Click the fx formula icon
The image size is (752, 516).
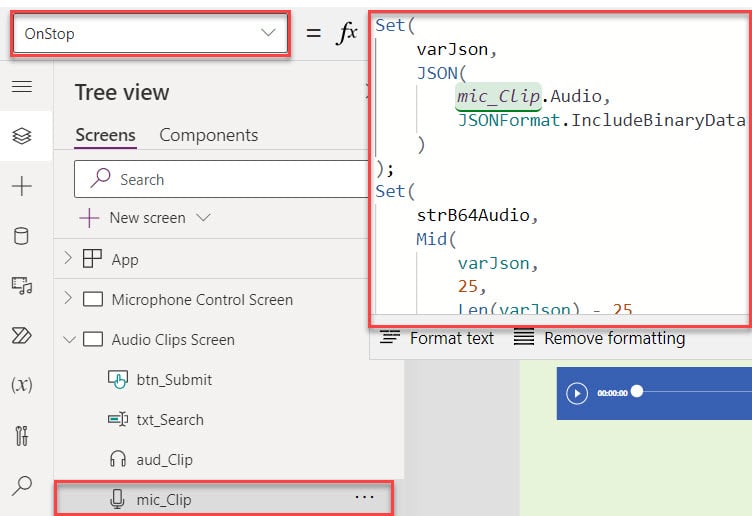pos(347,34)
